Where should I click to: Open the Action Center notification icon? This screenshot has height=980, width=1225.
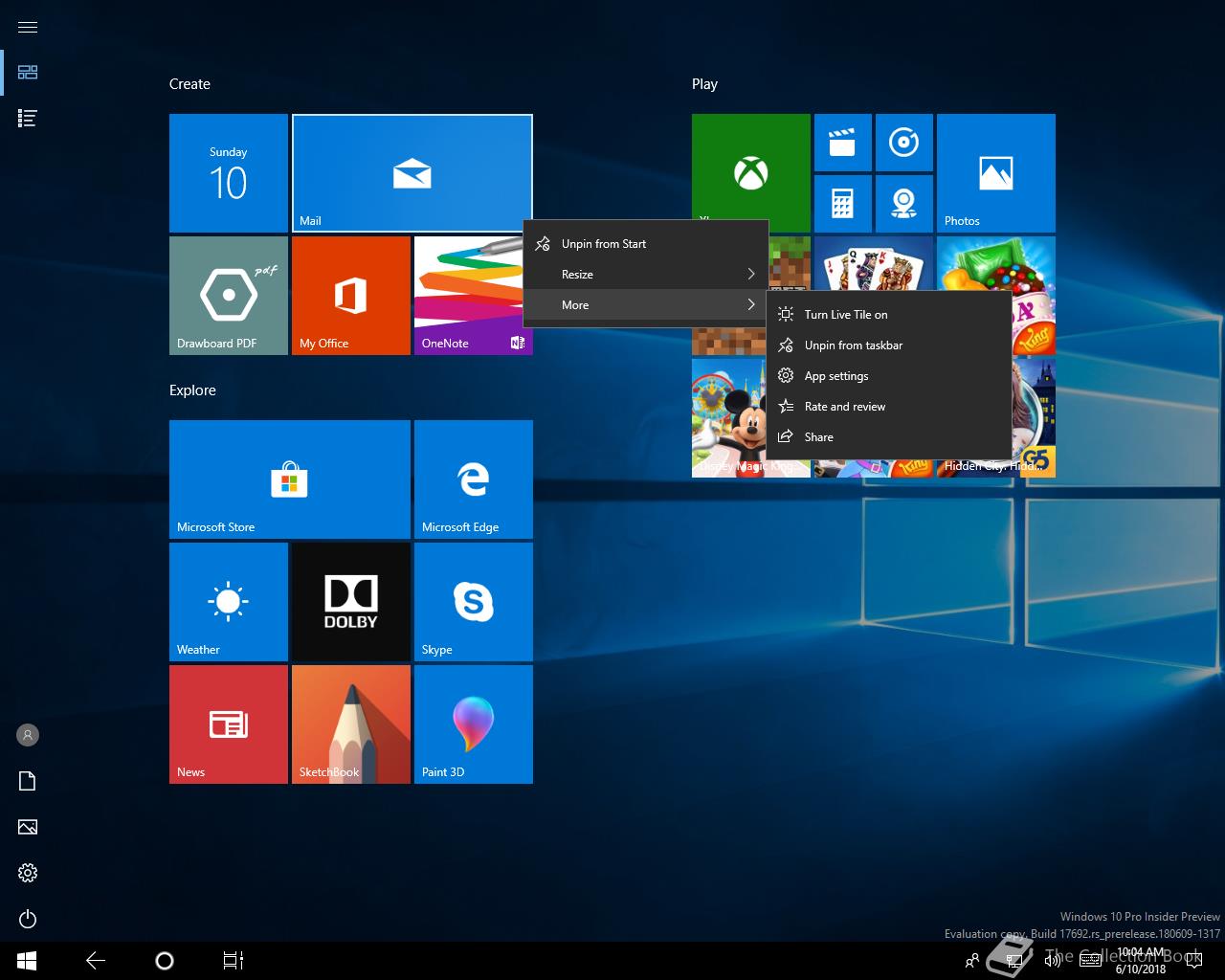click(x=1196, y=961)
